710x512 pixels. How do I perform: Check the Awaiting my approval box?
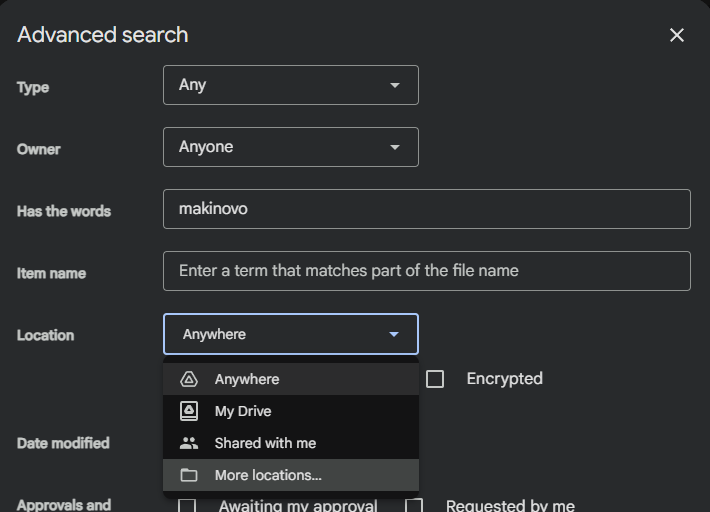(187, 505)
